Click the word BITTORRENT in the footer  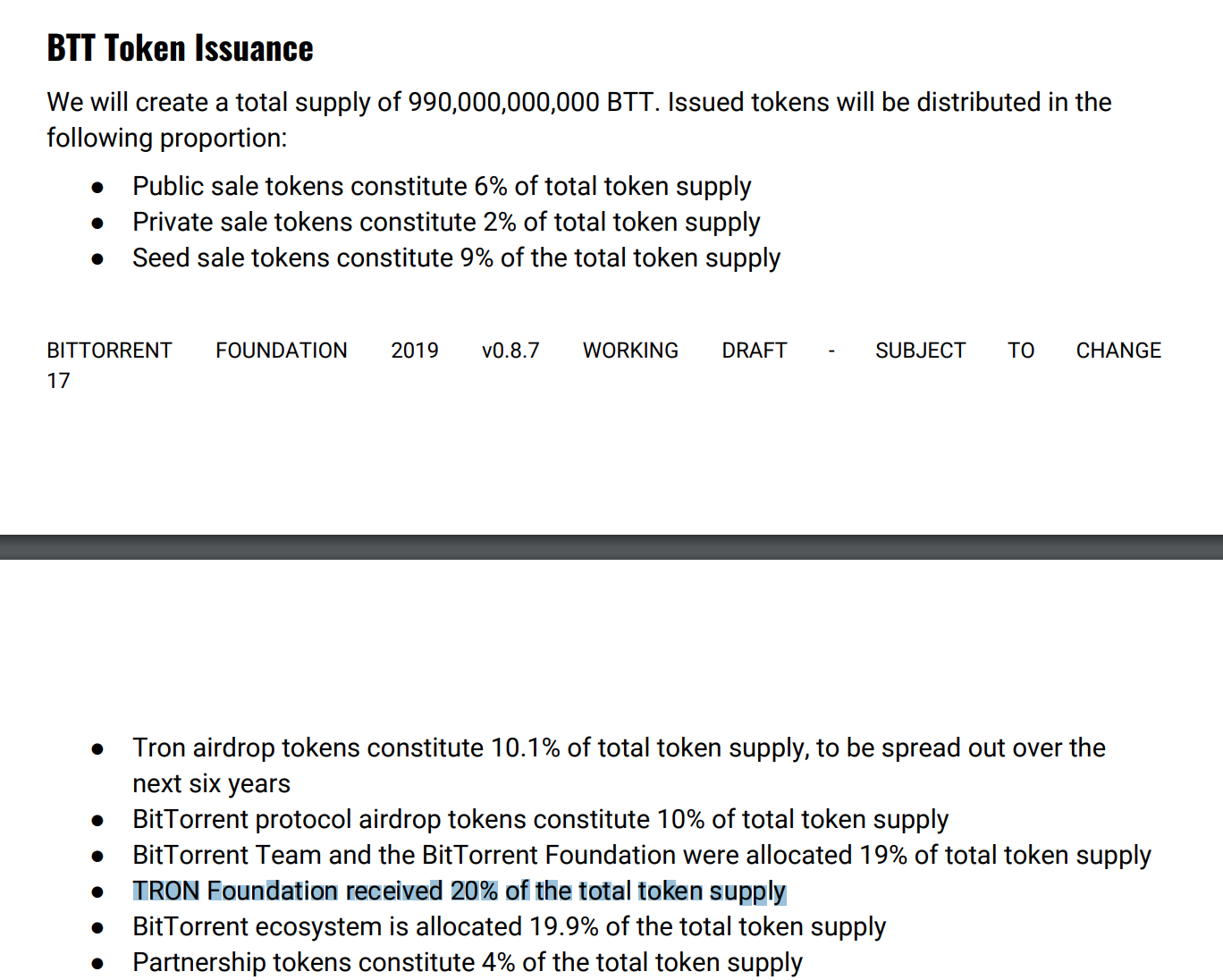click(109, 351)
